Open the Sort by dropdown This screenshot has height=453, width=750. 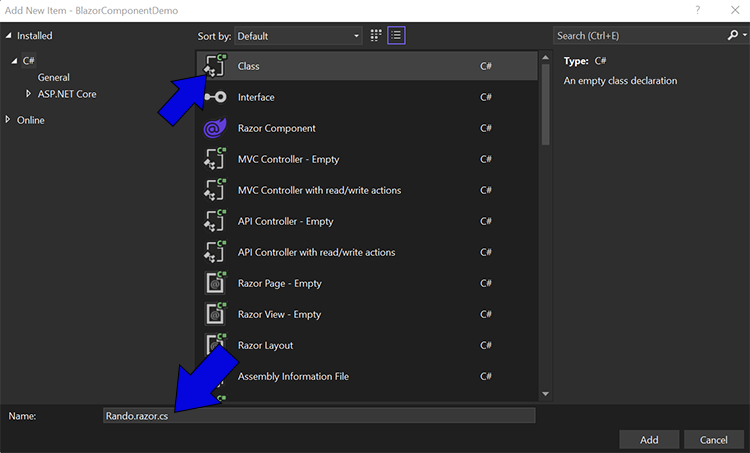[298, 36]
